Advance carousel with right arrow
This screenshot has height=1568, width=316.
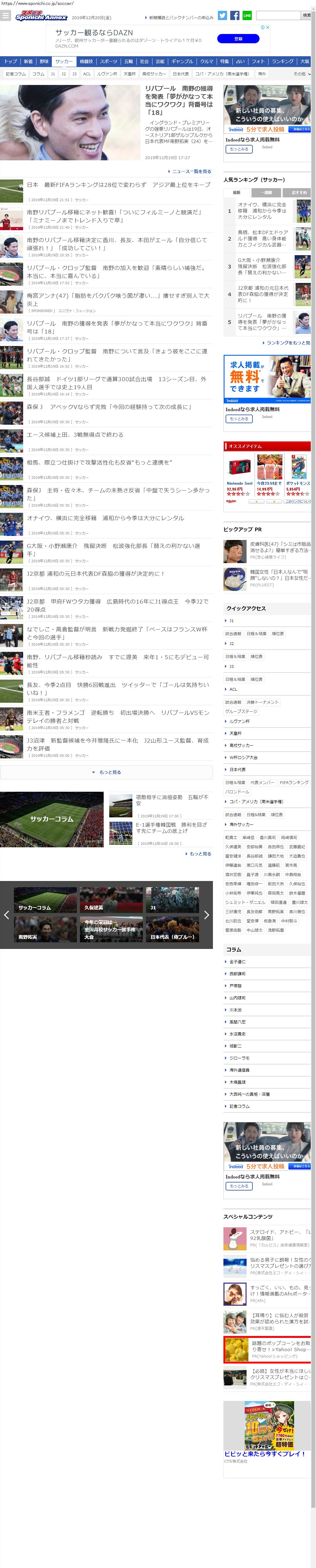pyautogui.click(x=206, y=914)
